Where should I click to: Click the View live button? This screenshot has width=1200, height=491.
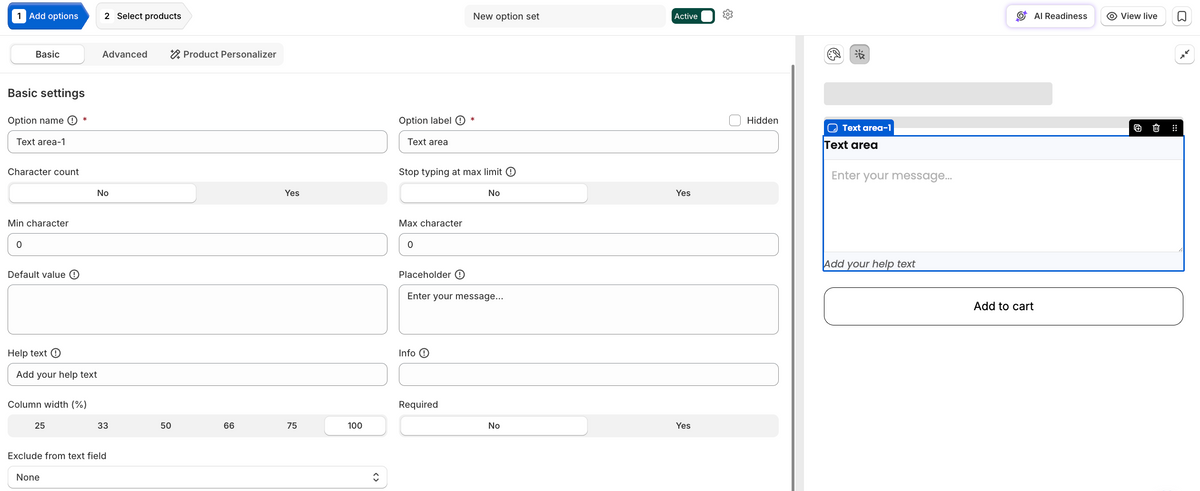pos(1132,16)
